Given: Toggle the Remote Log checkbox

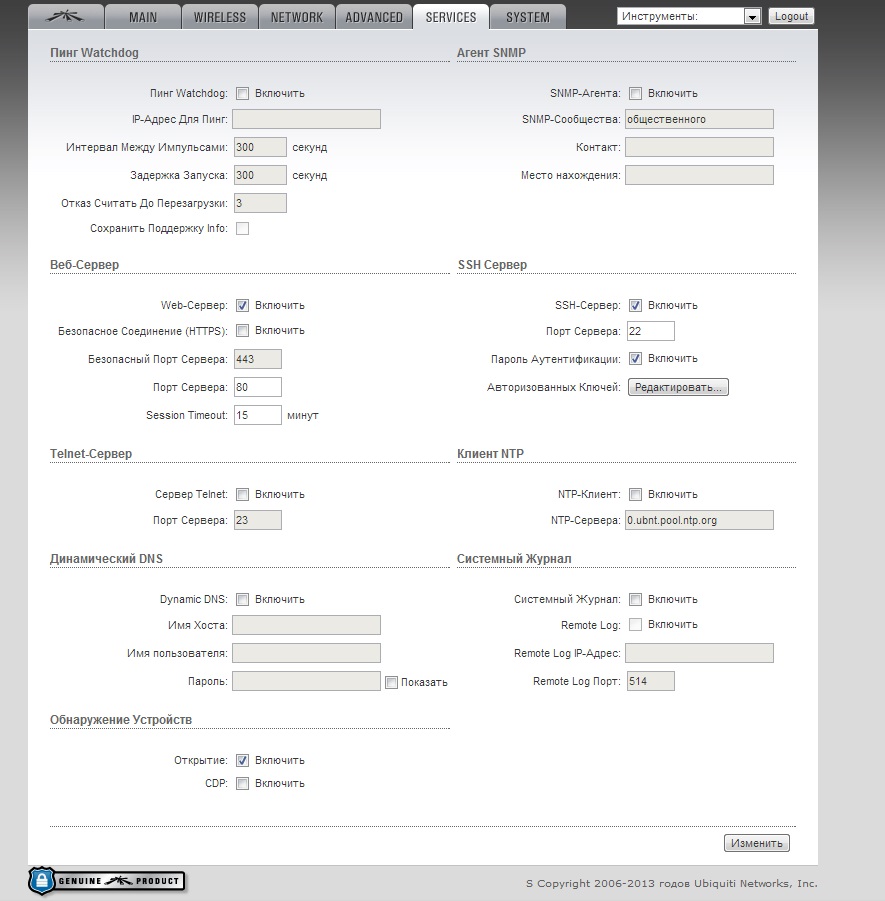Looking at the screenshot, I should coord(635,625).
